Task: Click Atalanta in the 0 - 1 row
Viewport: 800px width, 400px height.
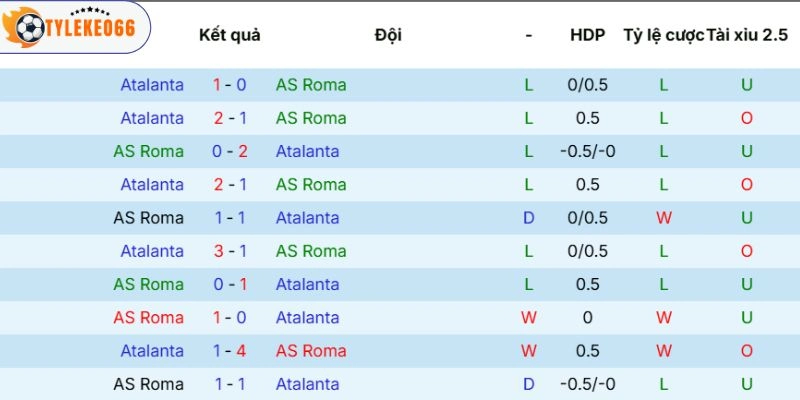Action: pos(307,284)
